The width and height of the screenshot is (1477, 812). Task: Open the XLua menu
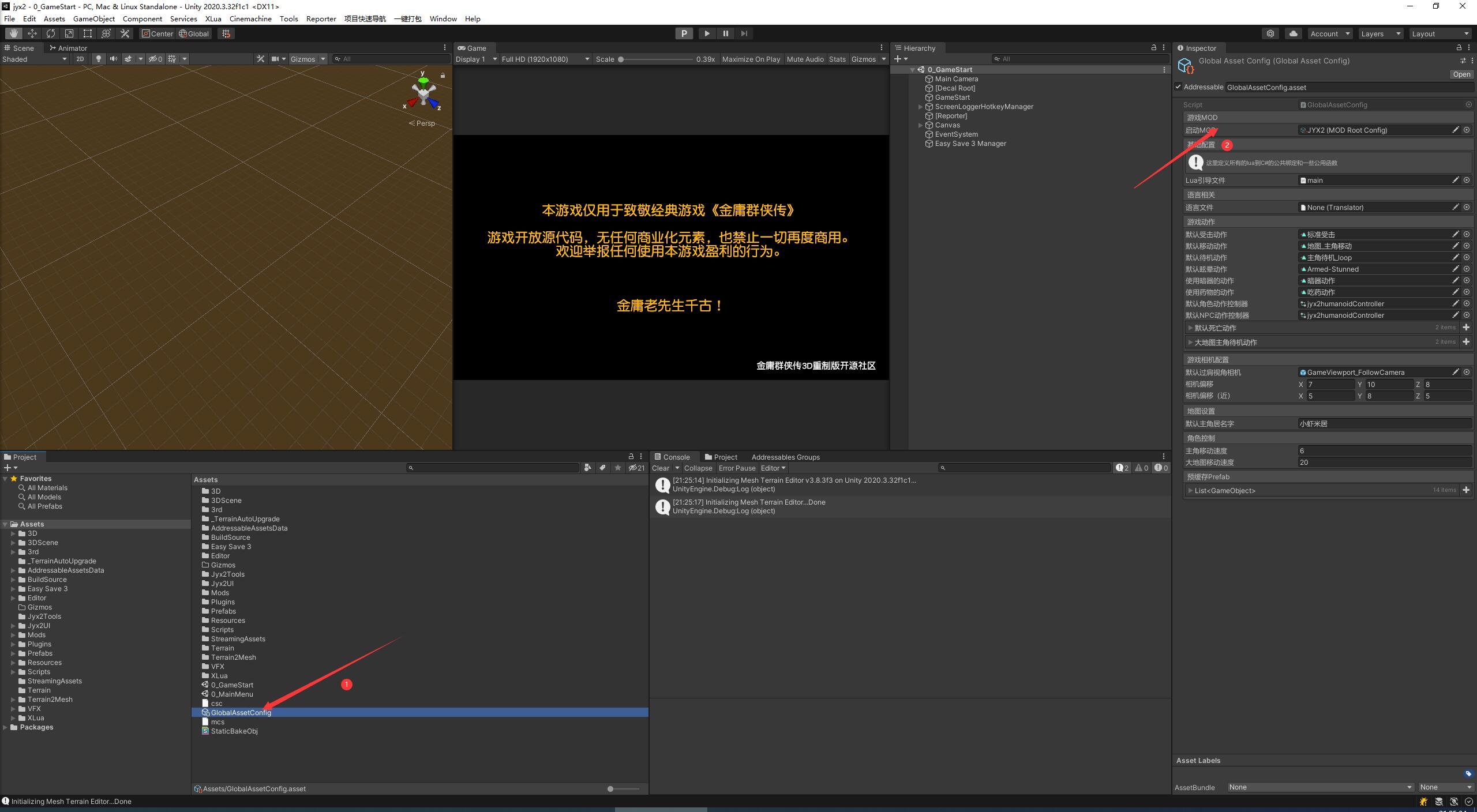click(213, 18)
